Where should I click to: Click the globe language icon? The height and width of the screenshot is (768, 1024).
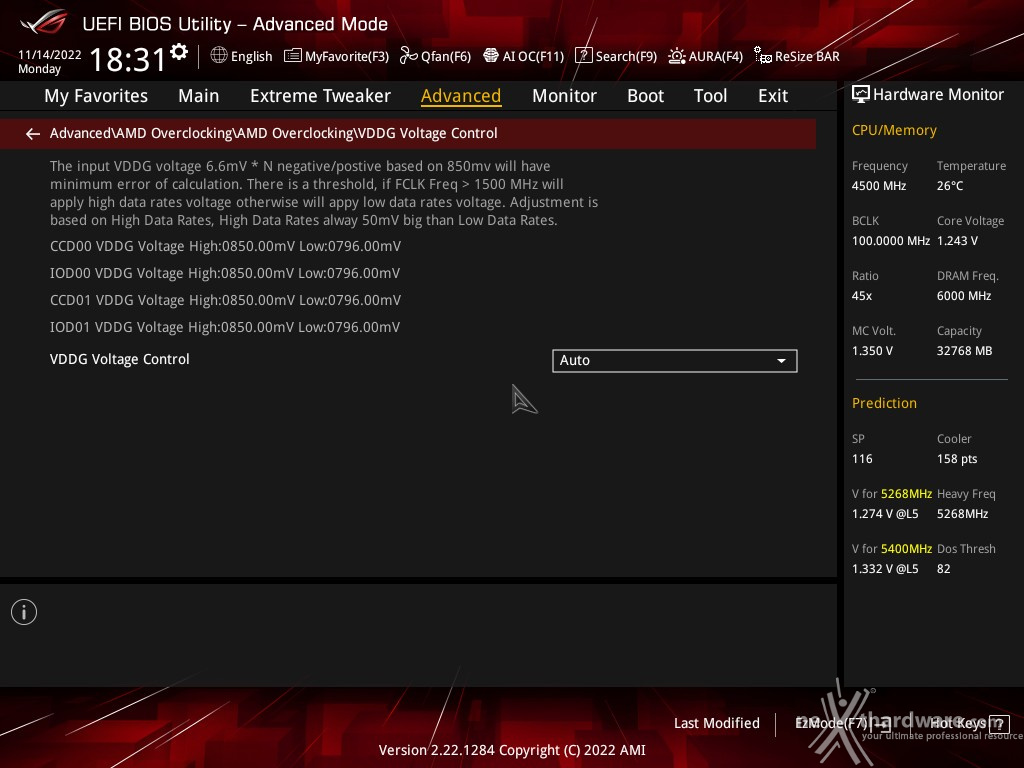point(219,56)
